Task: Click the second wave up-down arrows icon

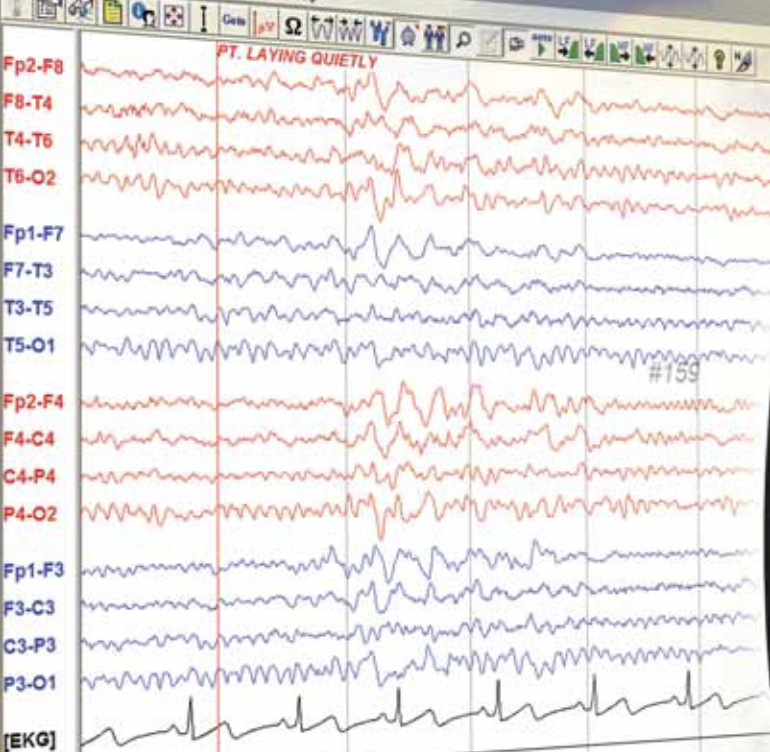Action: point(694,58)
